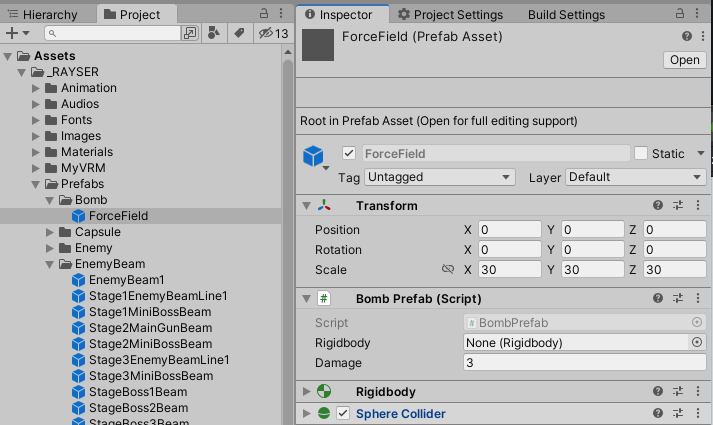The width and height of the screenshot is (713, 425).
Task: Open search in new window icon
Action: 190,33
